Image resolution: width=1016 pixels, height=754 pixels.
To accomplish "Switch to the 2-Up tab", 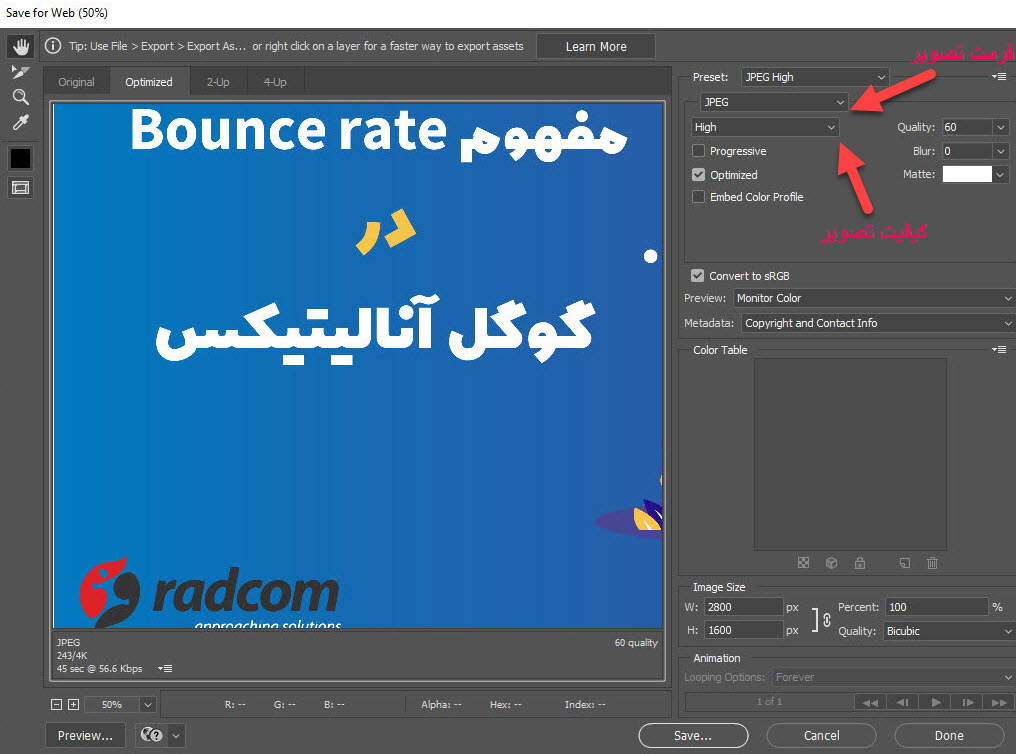I will [218, 81].
